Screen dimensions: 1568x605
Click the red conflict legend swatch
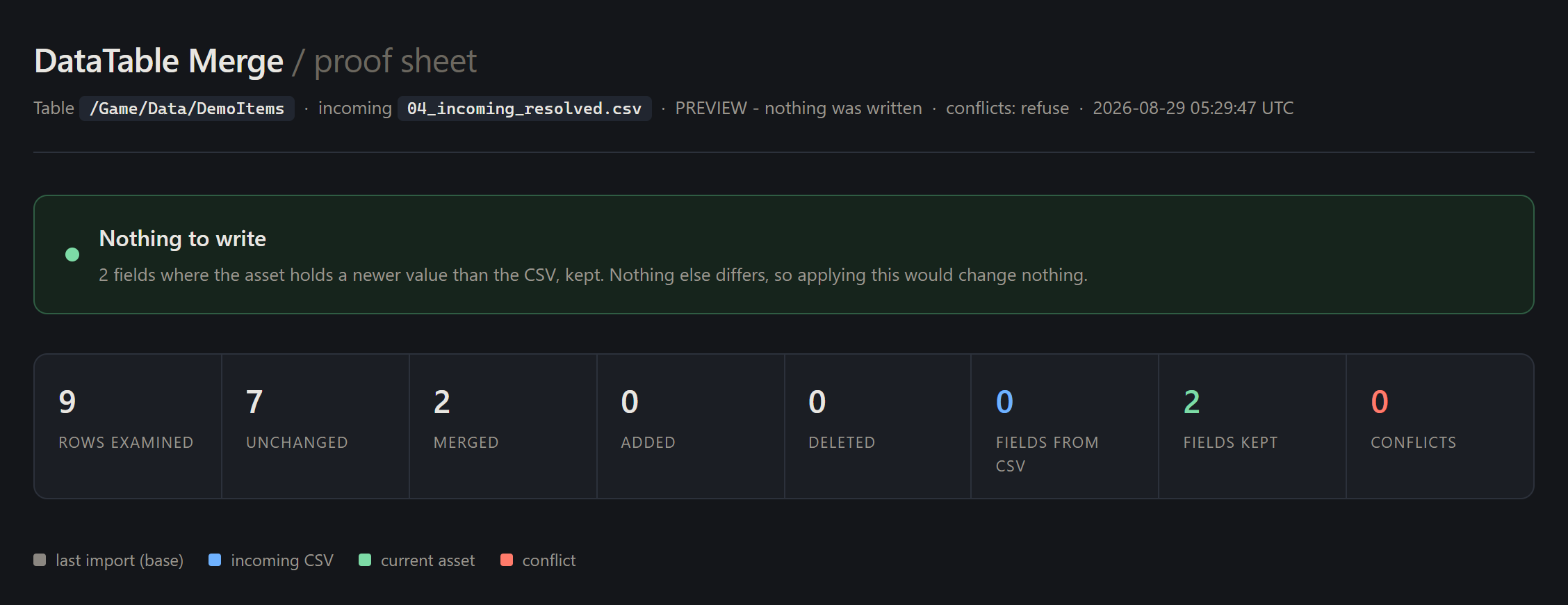pos(507,560)
